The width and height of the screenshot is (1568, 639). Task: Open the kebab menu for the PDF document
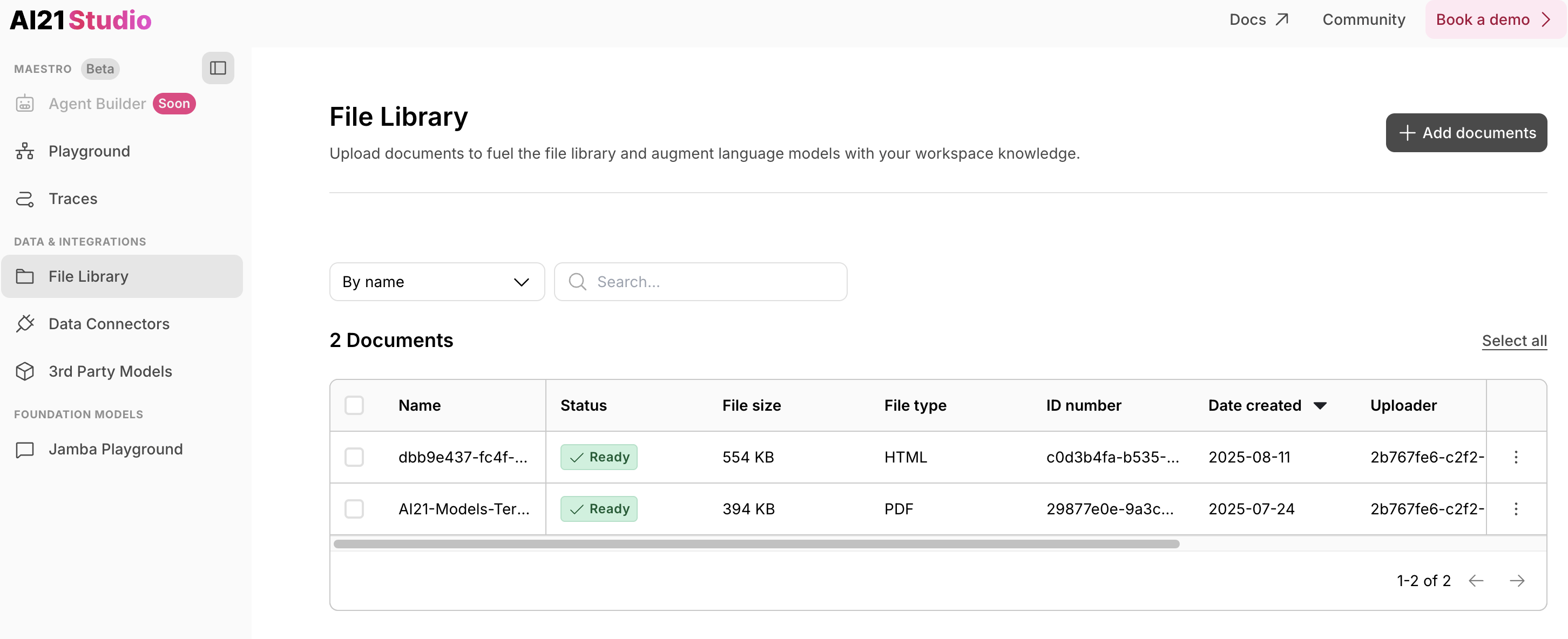click(1516, 509)
